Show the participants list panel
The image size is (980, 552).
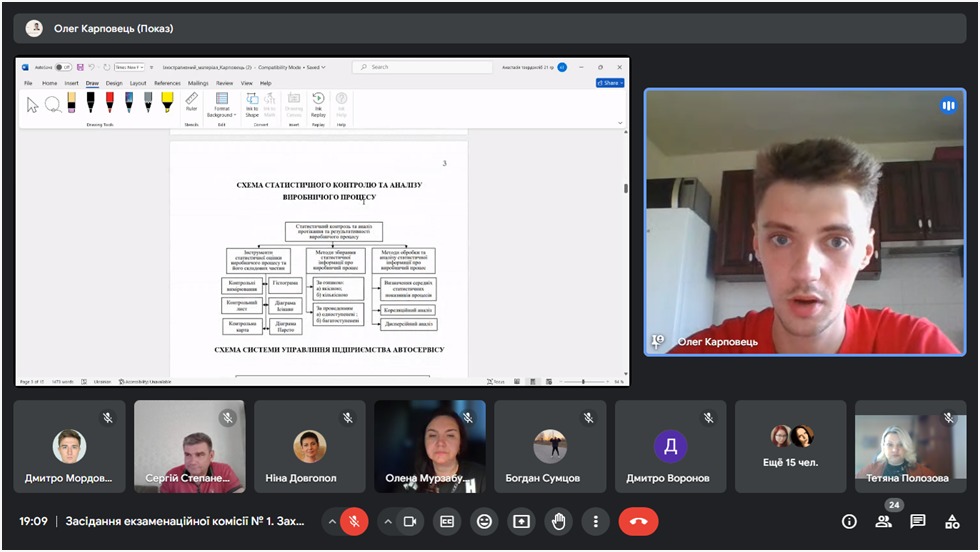tap(883, 521)
